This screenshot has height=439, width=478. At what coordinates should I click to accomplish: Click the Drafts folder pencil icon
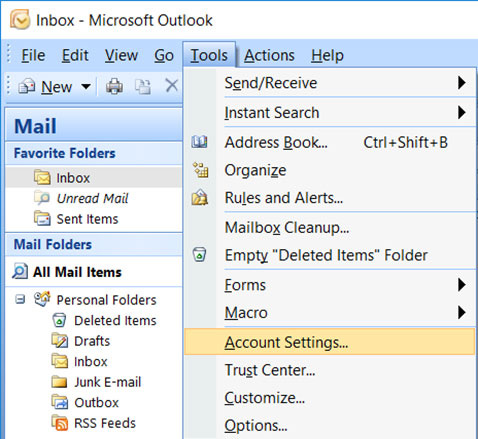60,340
